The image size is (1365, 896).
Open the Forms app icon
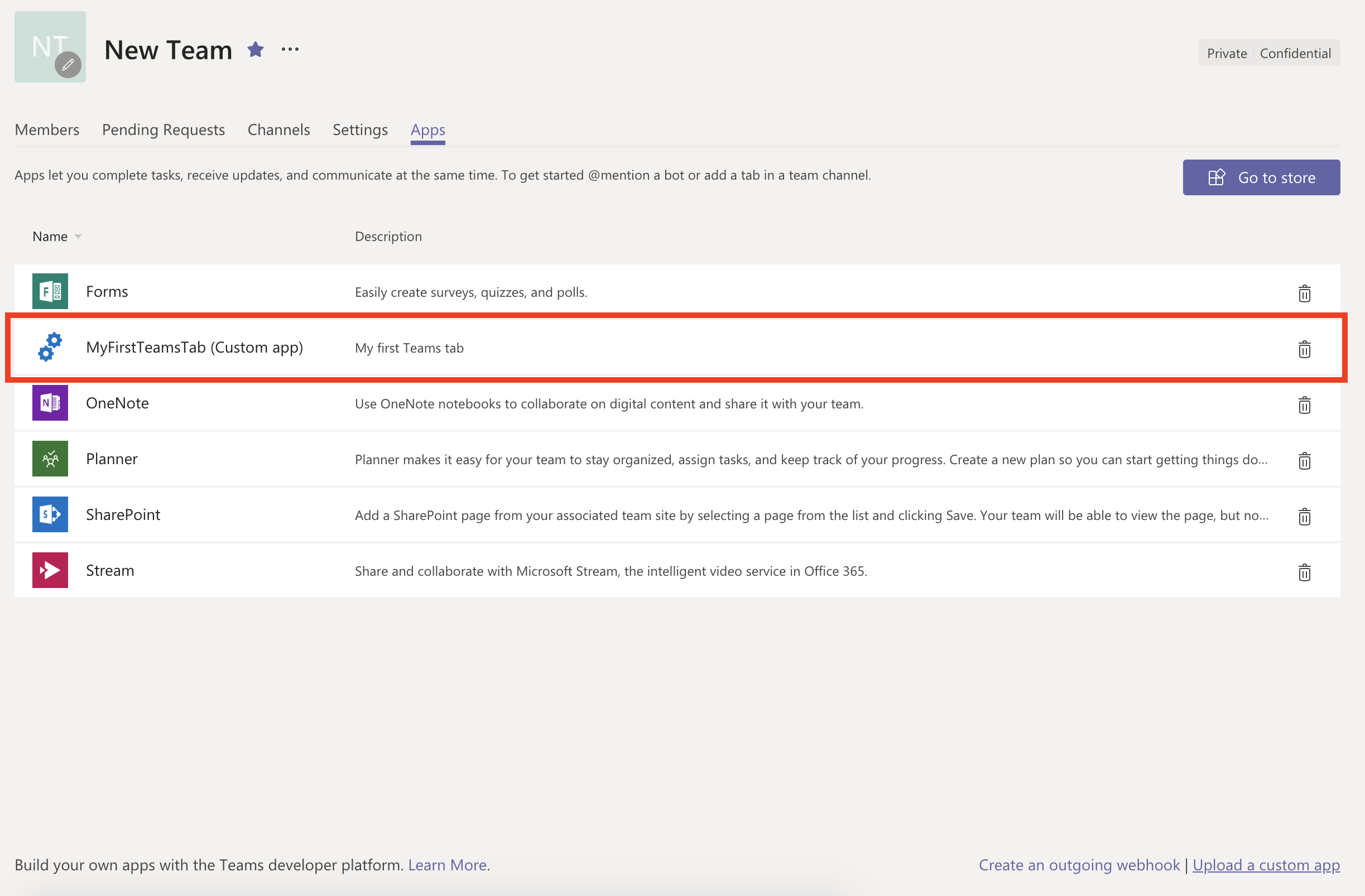tap(50, 291)
